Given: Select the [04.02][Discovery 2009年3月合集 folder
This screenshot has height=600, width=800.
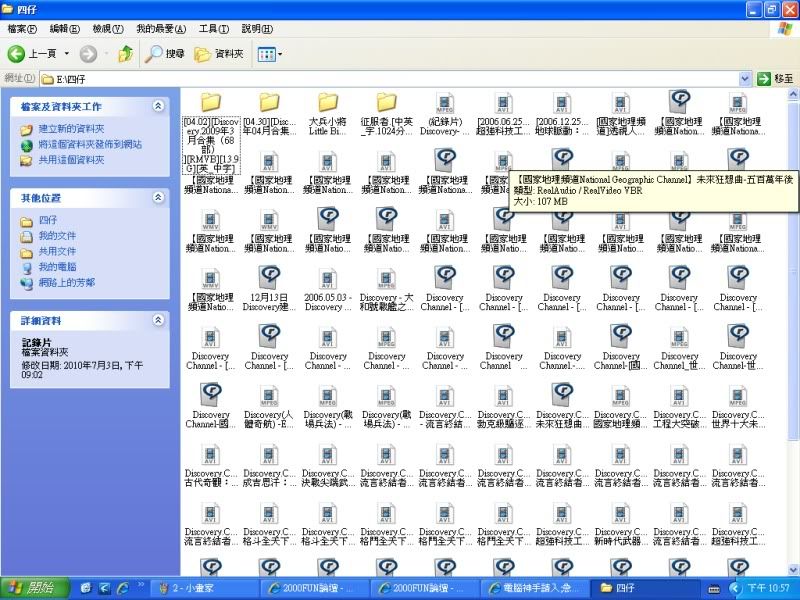Looking at the screenshot, I should [211, 132].
